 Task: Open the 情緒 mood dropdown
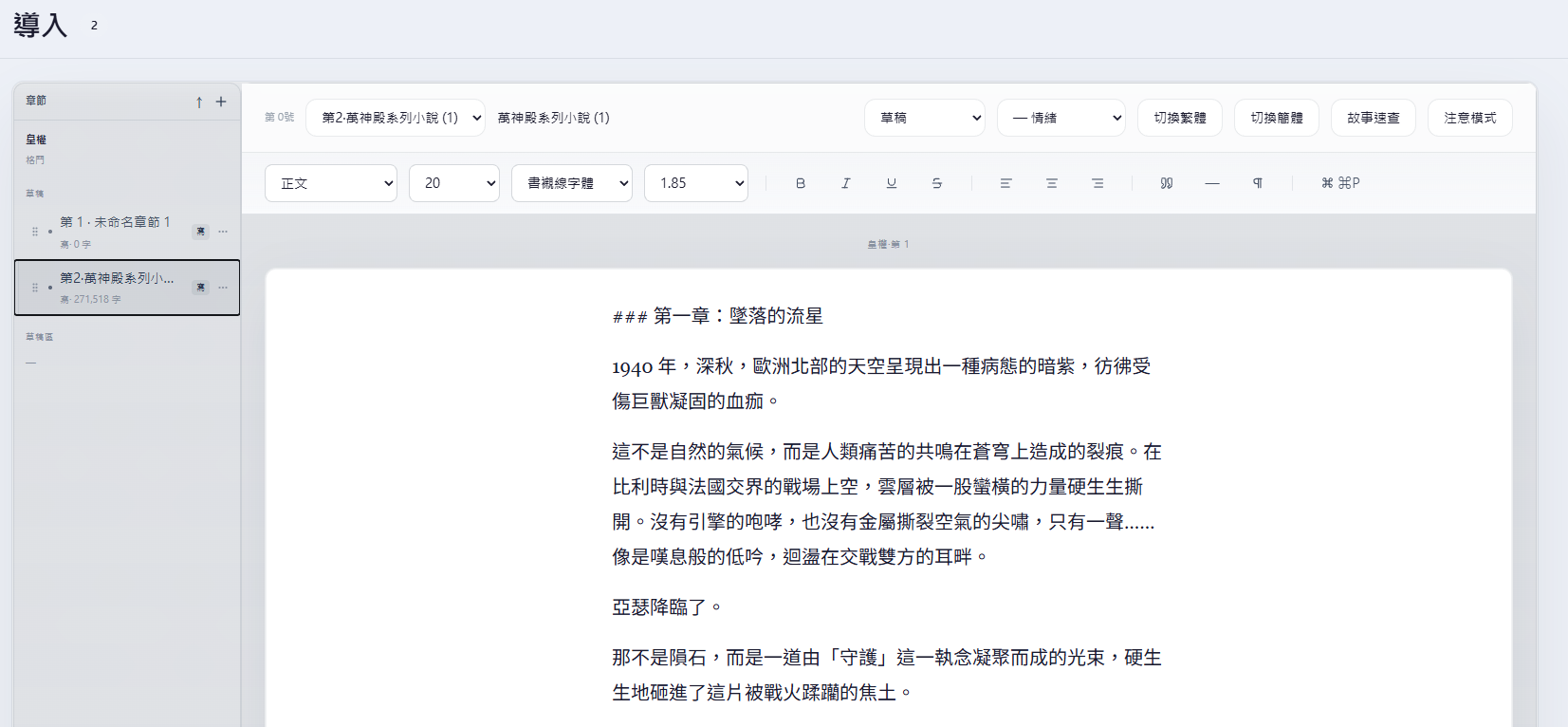click(1061, 118)
